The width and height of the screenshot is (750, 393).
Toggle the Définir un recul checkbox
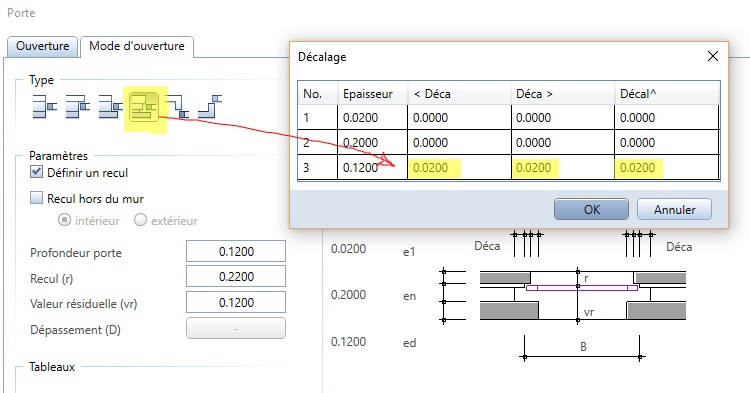36,172
